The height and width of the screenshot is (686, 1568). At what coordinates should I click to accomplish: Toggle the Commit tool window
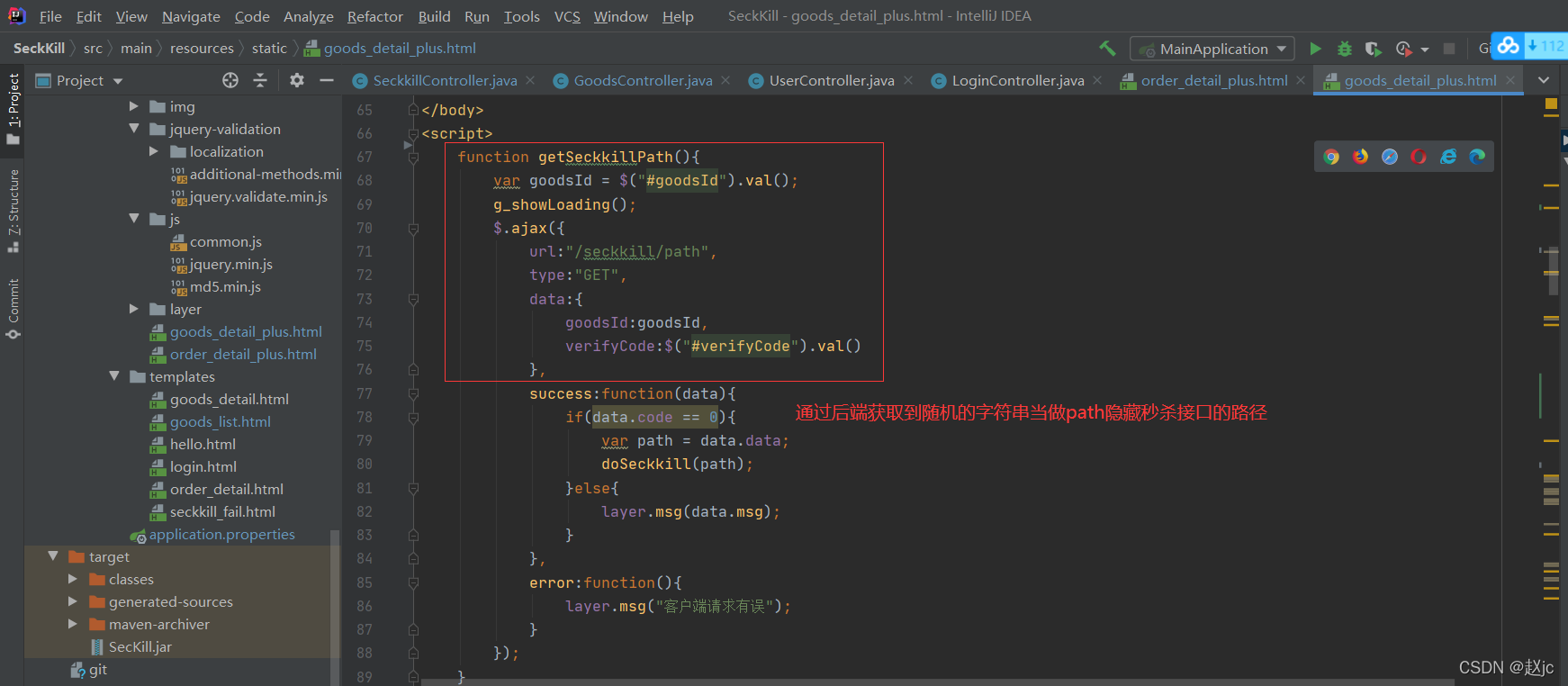[x=13, y=309]
